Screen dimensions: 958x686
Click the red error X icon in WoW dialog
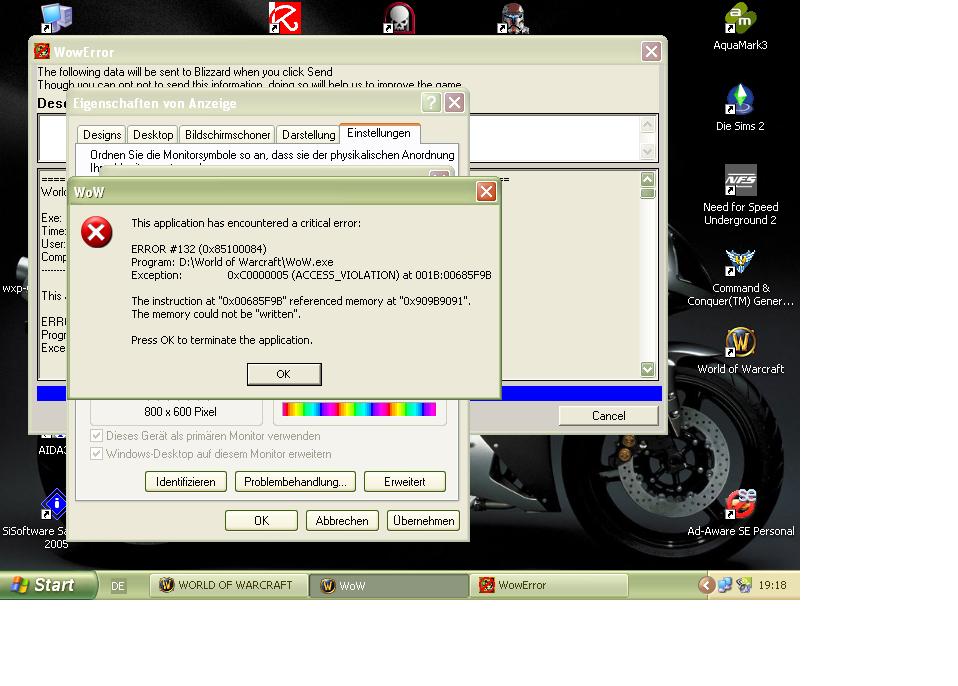click(x=97, y=232)
